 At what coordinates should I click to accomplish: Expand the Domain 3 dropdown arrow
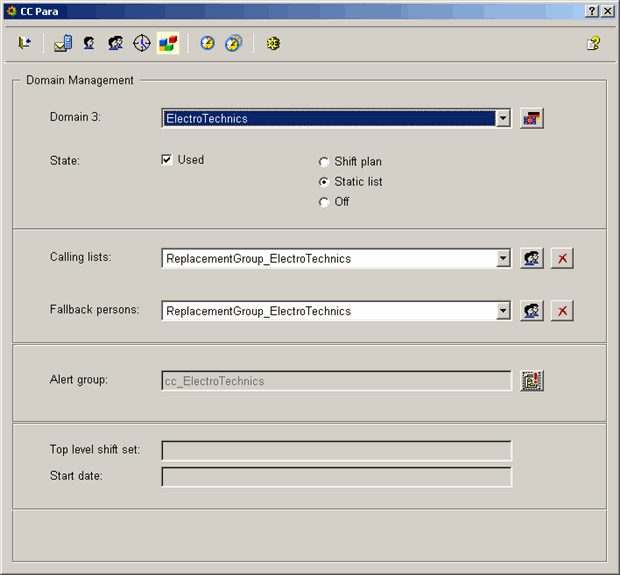point(503,118)
